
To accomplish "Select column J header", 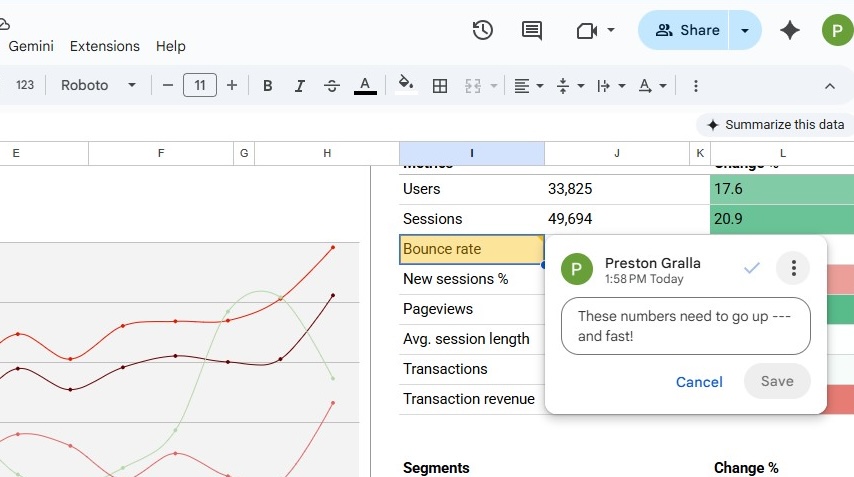I will pyautogui.click(x=617, y=153).
